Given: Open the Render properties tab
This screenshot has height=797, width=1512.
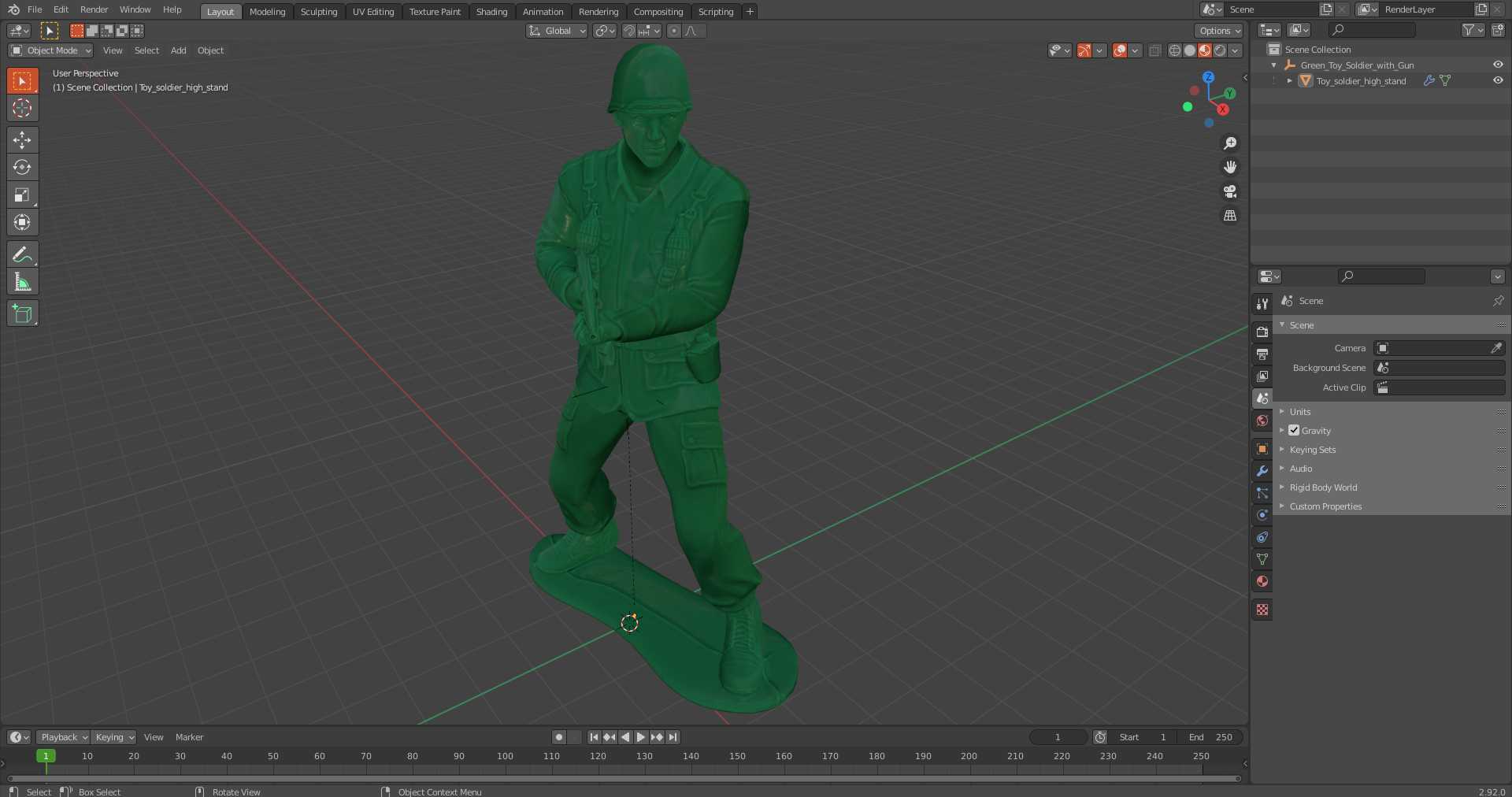Looking at the screenshot, I should tap(1262, 332).
